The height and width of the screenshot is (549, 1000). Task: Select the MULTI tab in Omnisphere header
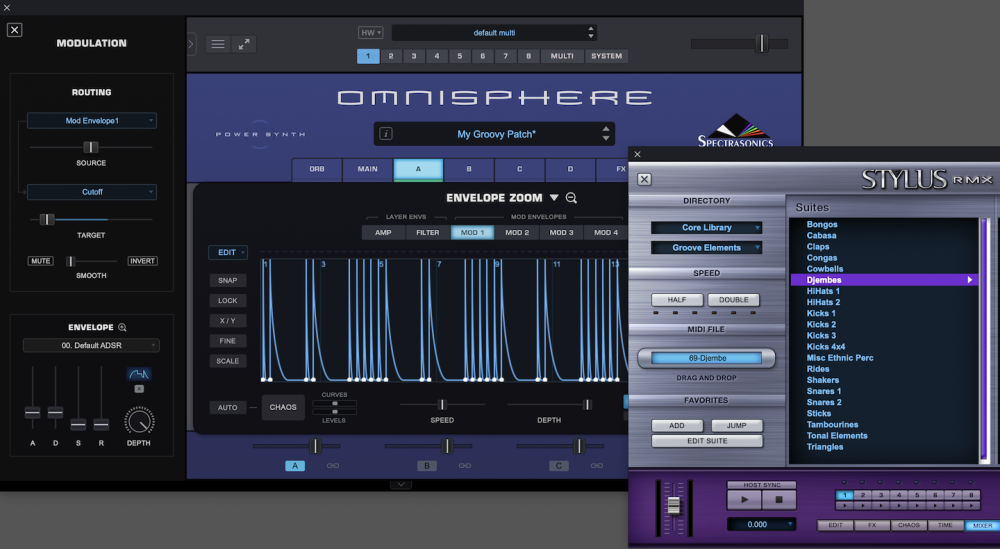[x=562, y=56]
